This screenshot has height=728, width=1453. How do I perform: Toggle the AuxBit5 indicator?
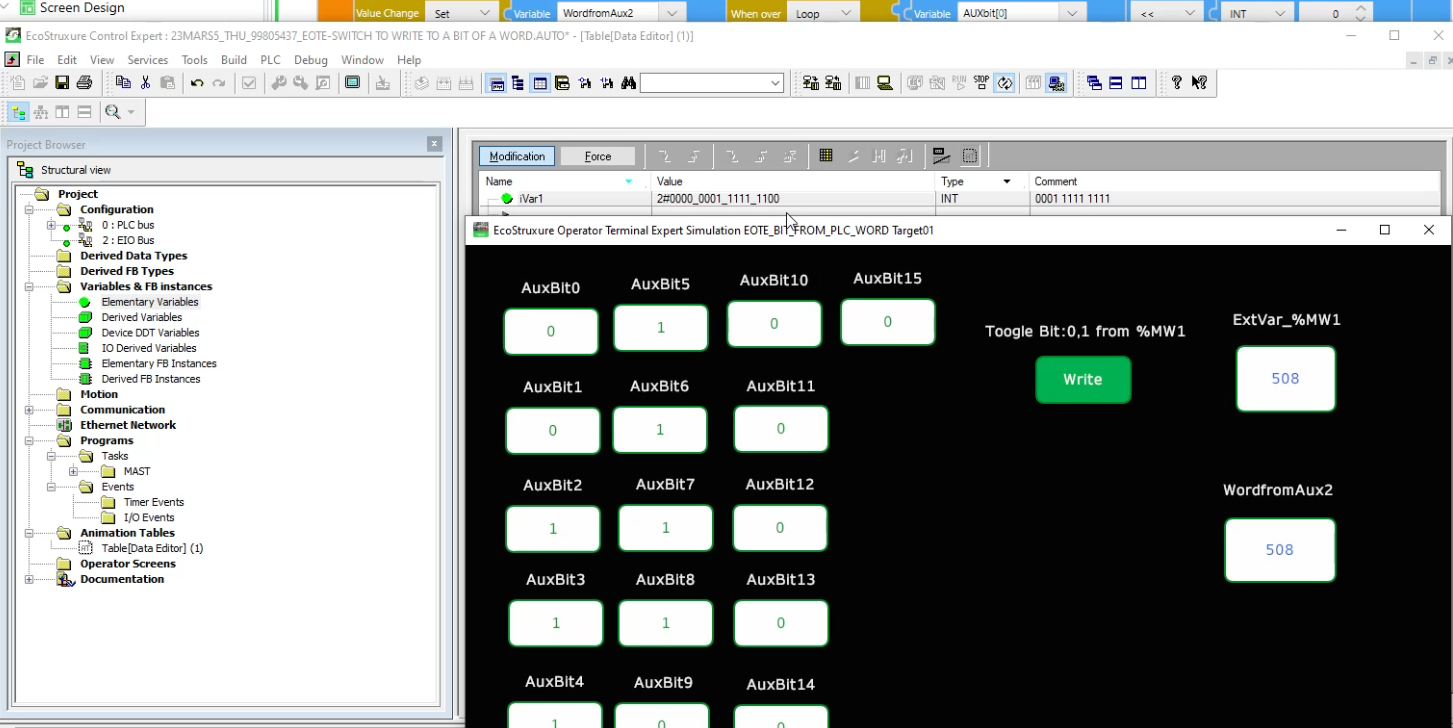(x=661, y=328)
